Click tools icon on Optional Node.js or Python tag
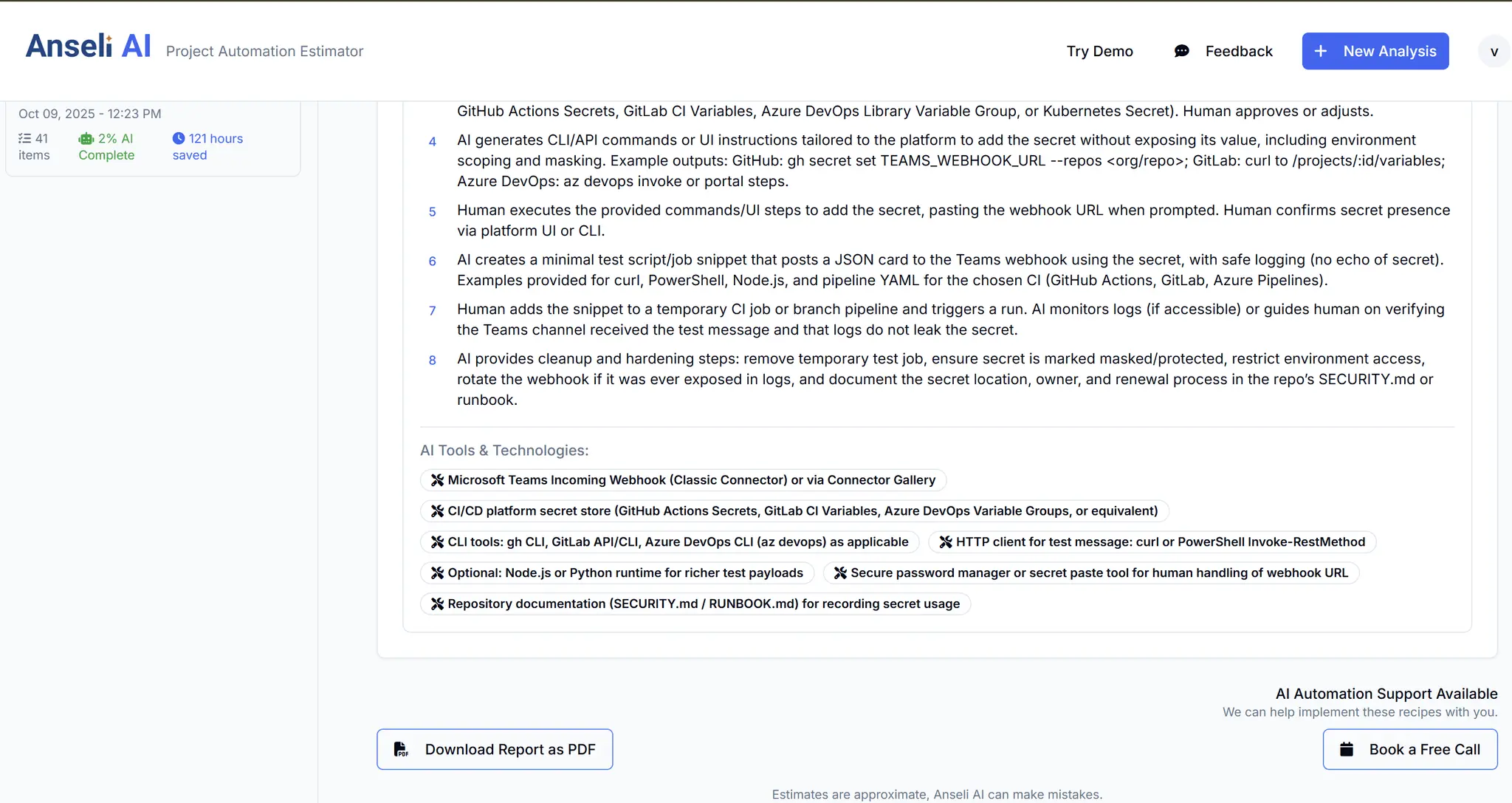This screenshot has height=803, width=1512. pyautogui.click(x=437, y=573)
